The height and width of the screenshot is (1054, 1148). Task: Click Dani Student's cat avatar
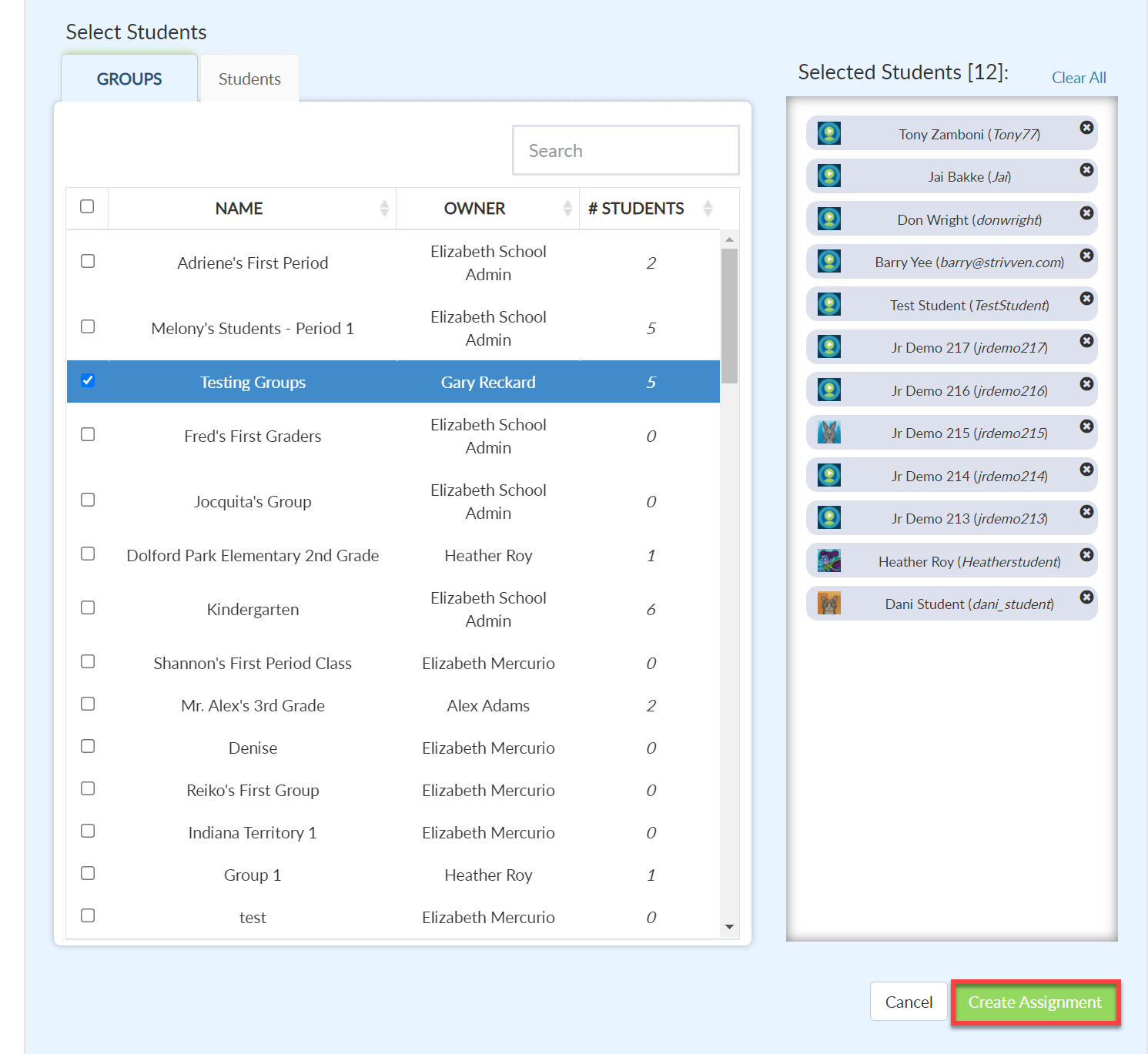click(829, 604)
